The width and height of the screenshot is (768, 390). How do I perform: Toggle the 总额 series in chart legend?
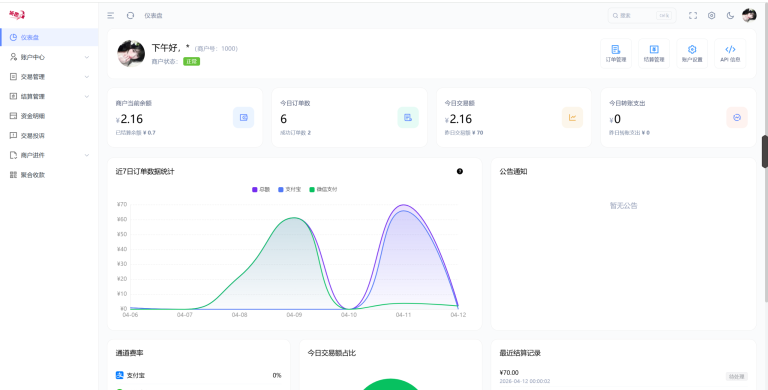(x=261, y=190)
